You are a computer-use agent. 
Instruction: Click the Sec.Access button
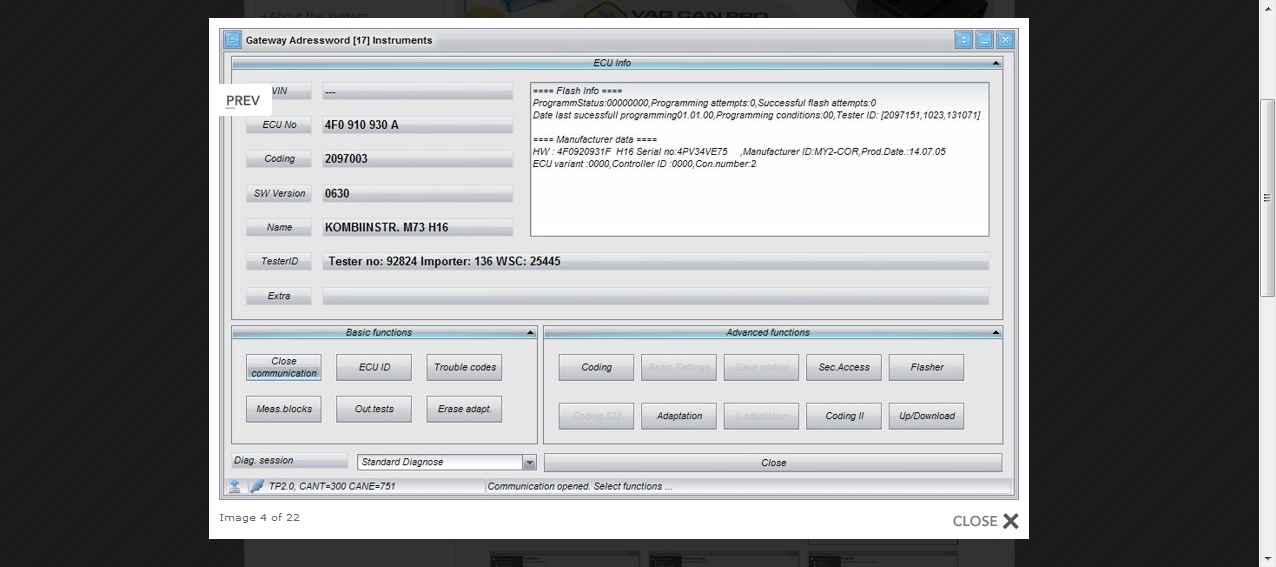(x=844, y=367)
